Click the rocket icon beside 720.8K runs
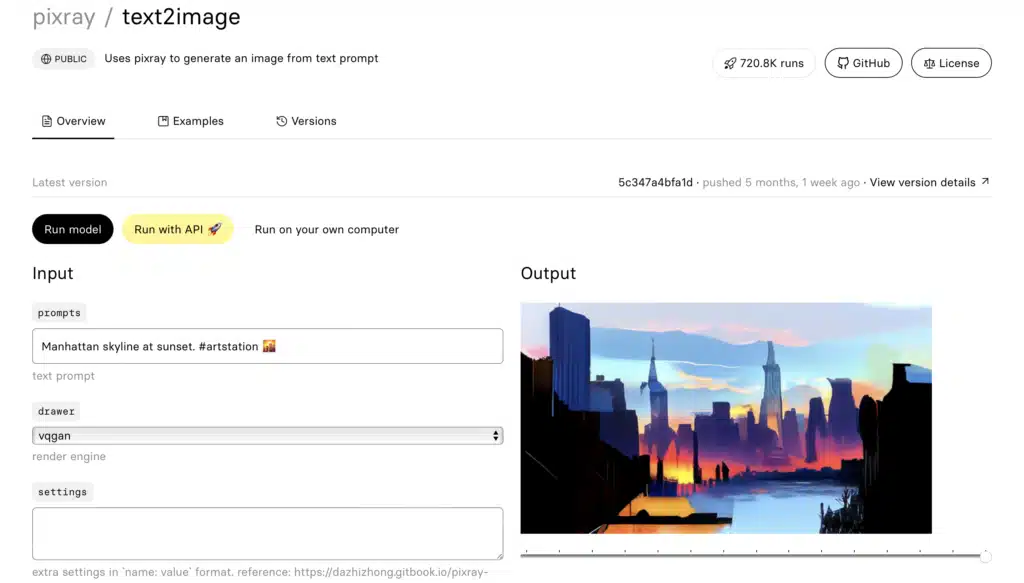This screenshot has height=583, width=1024. pos(730,63)
